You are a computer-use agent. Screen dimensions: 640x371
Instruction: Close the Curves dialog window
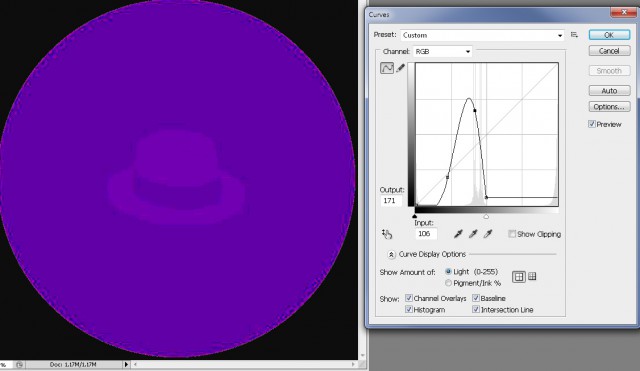pos(624,12)
